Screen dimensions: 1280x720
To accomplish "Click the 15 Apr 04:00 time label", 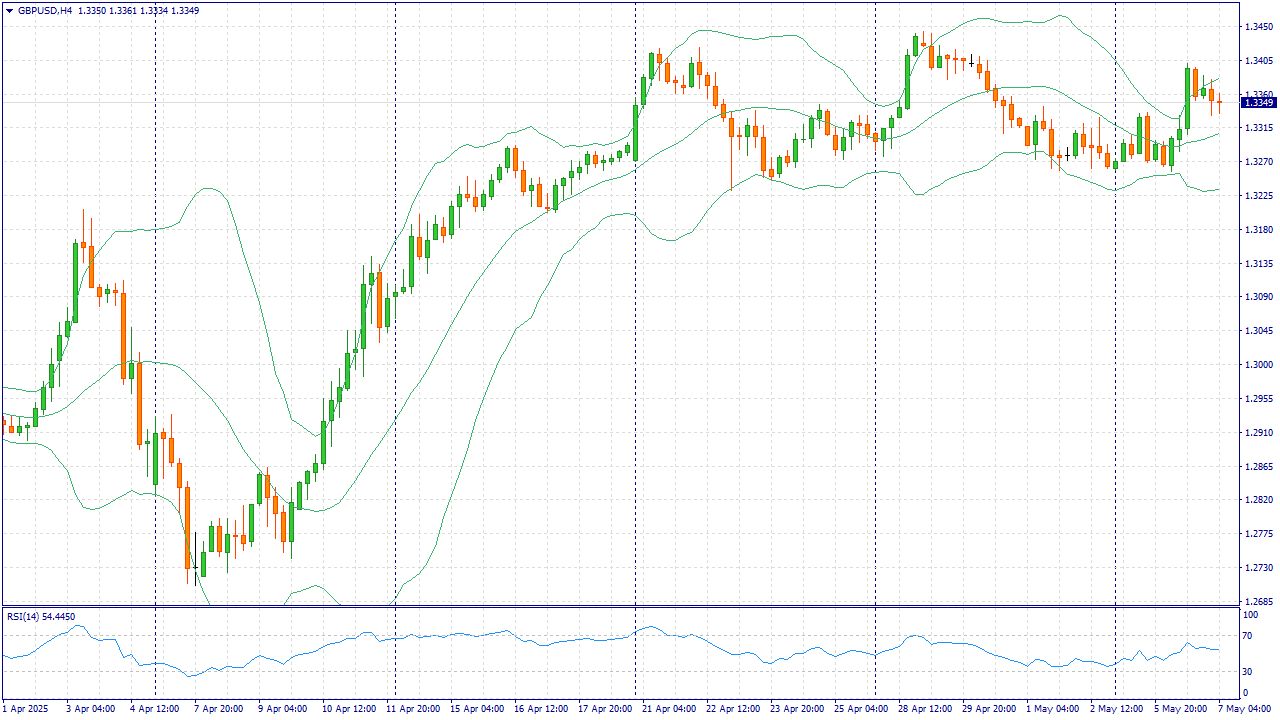I will coord(477,709).
